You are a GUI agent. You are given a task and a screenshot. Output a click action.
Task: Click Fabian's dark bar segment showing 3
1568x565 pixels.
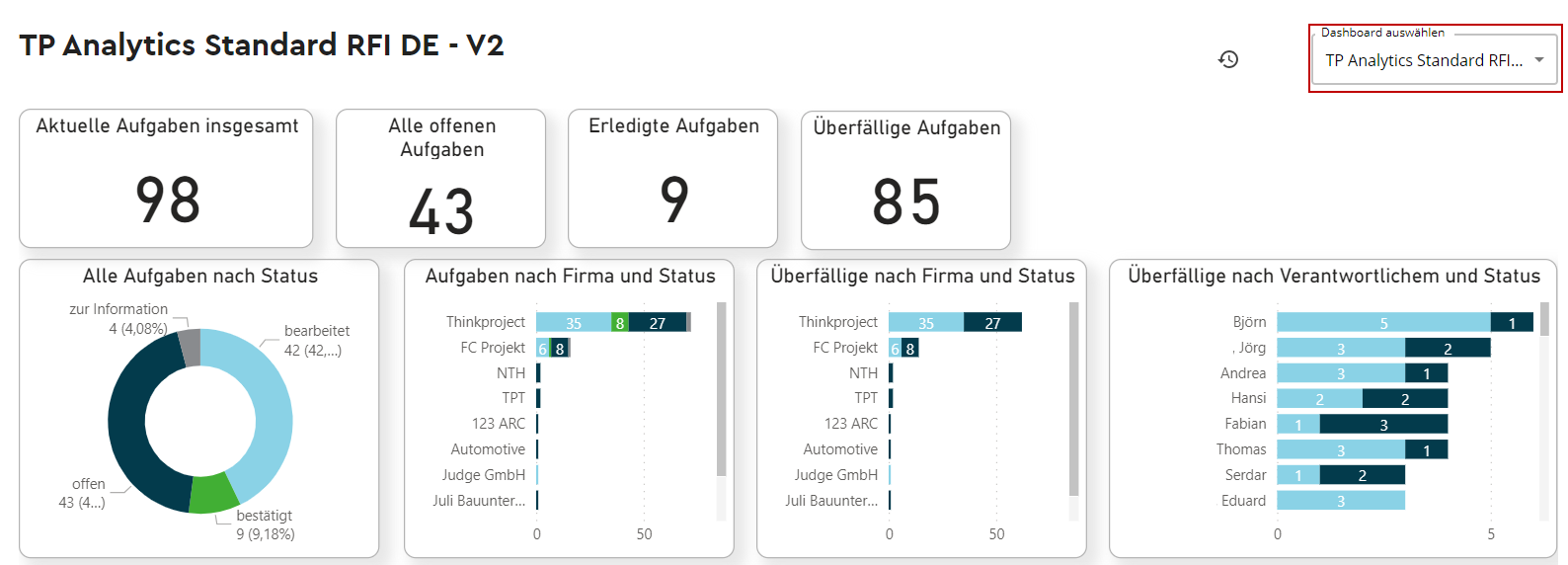[x=1382, y=424]
